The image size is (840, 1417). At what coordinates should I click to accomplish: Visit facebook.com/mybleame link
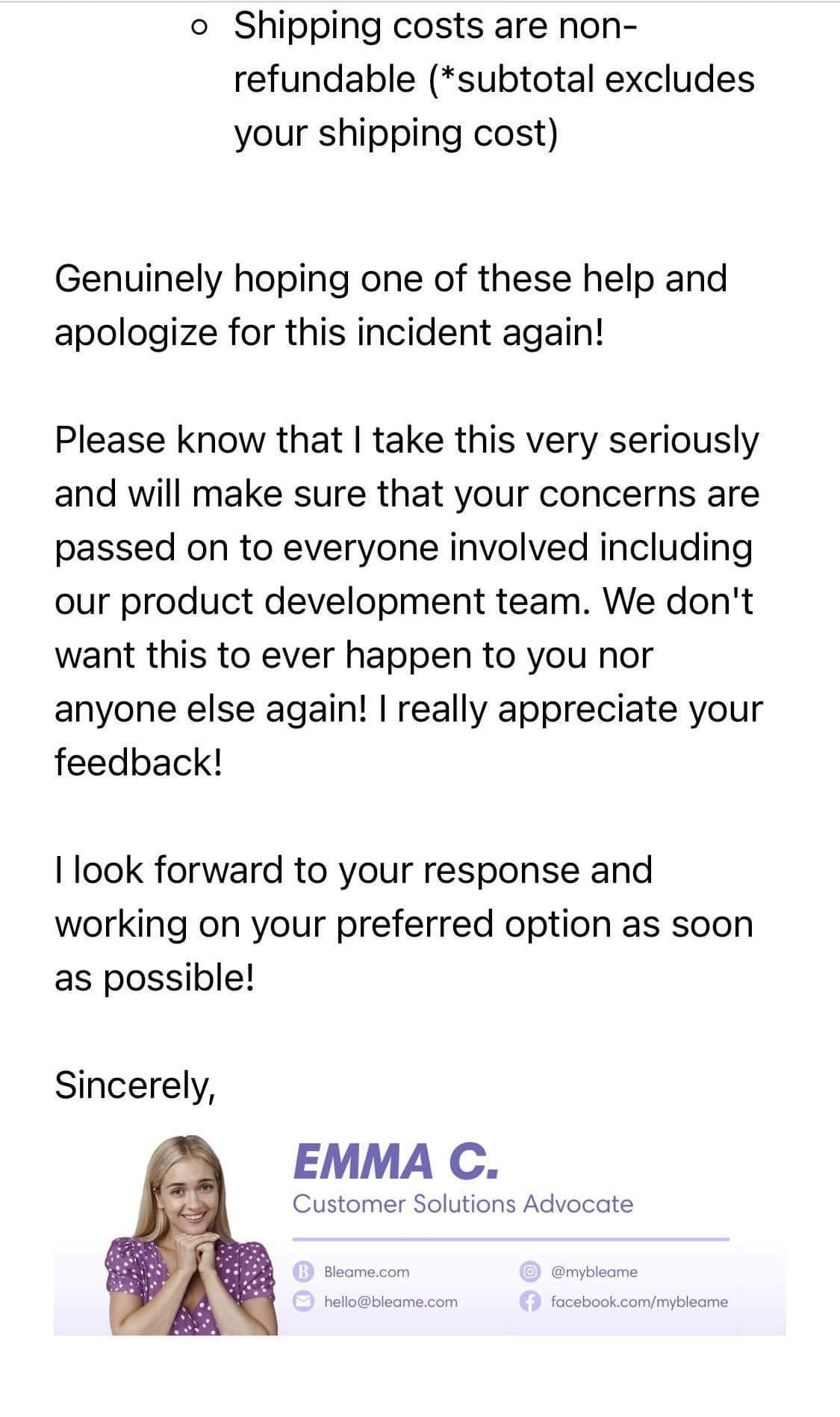[x=639, y=1301]
